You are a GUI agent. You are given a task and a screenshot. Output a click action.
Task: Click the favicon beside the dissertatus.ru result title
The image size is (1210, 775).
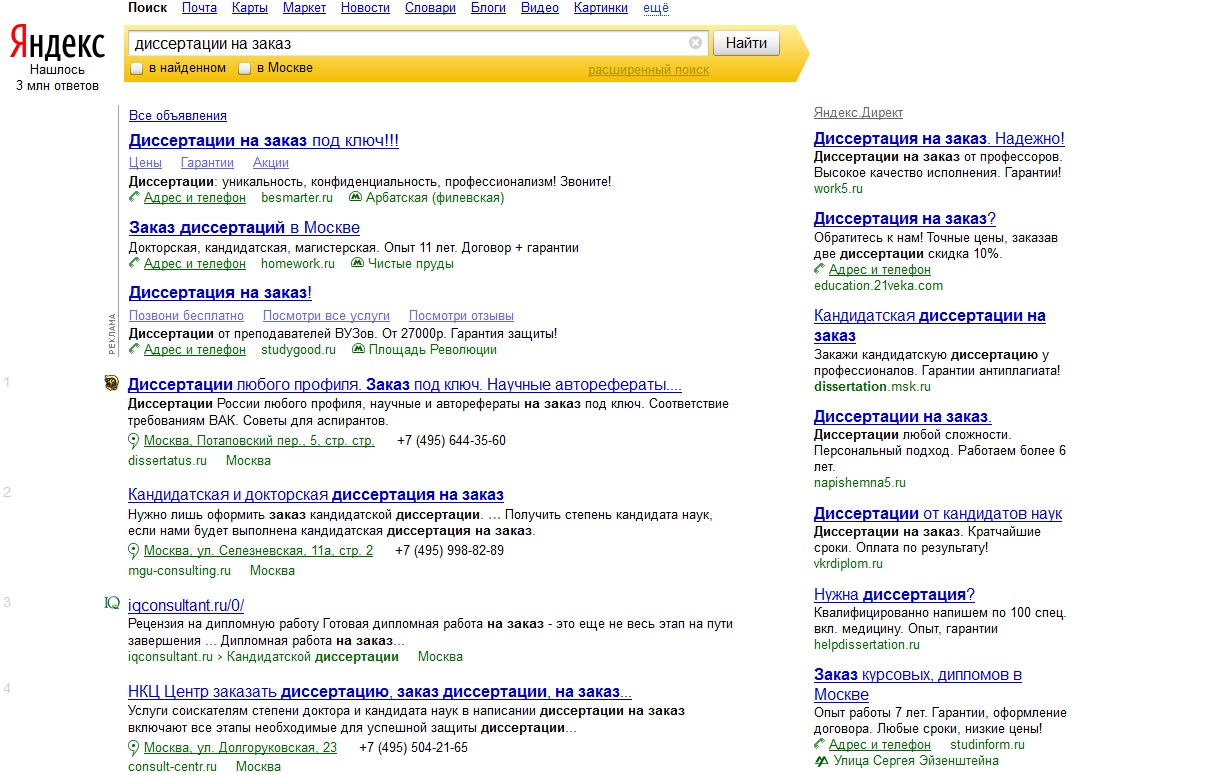pos(111,384)
